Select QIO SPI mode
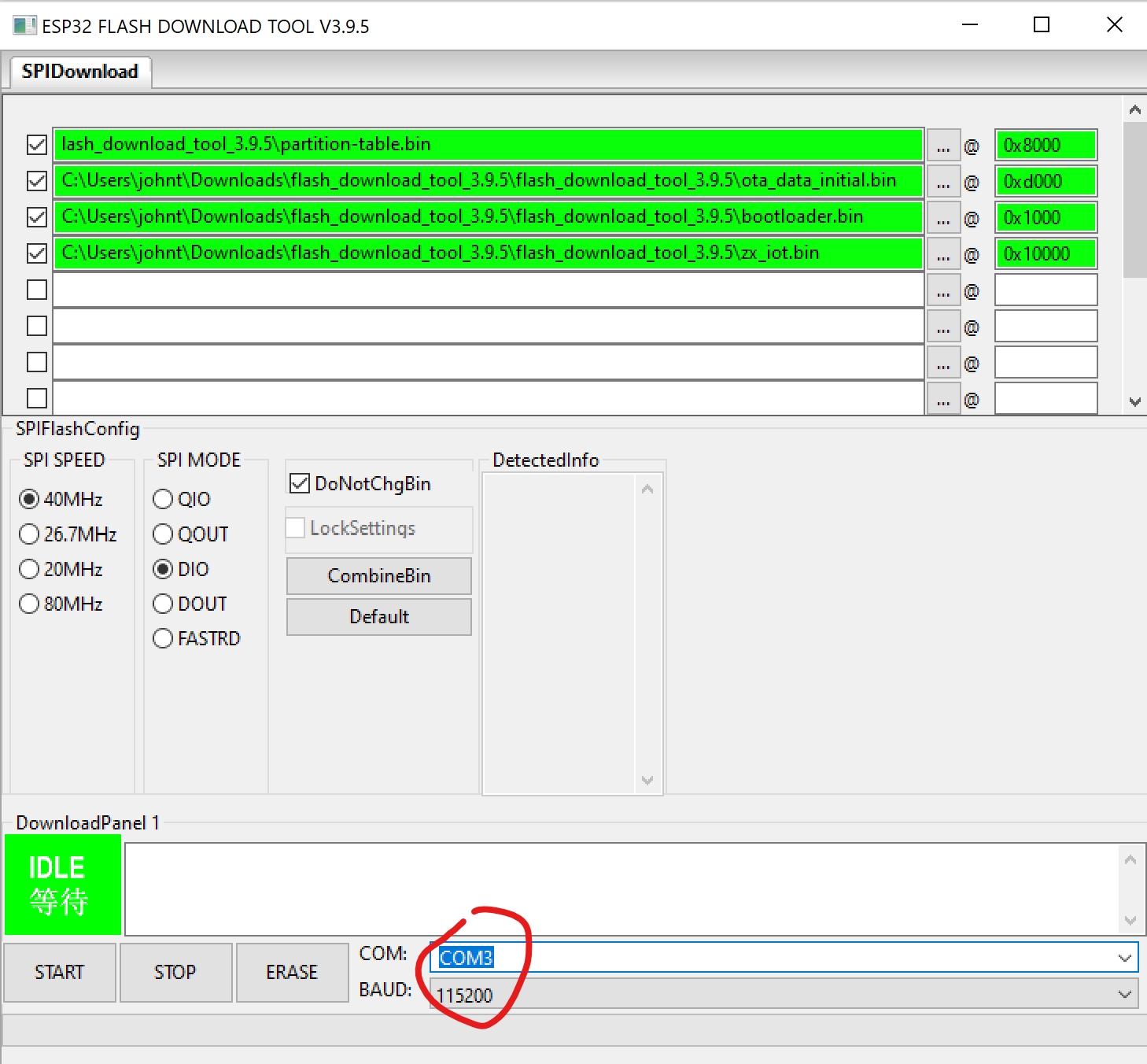Screen dimensions: 1147x1064 click(163, 499)
